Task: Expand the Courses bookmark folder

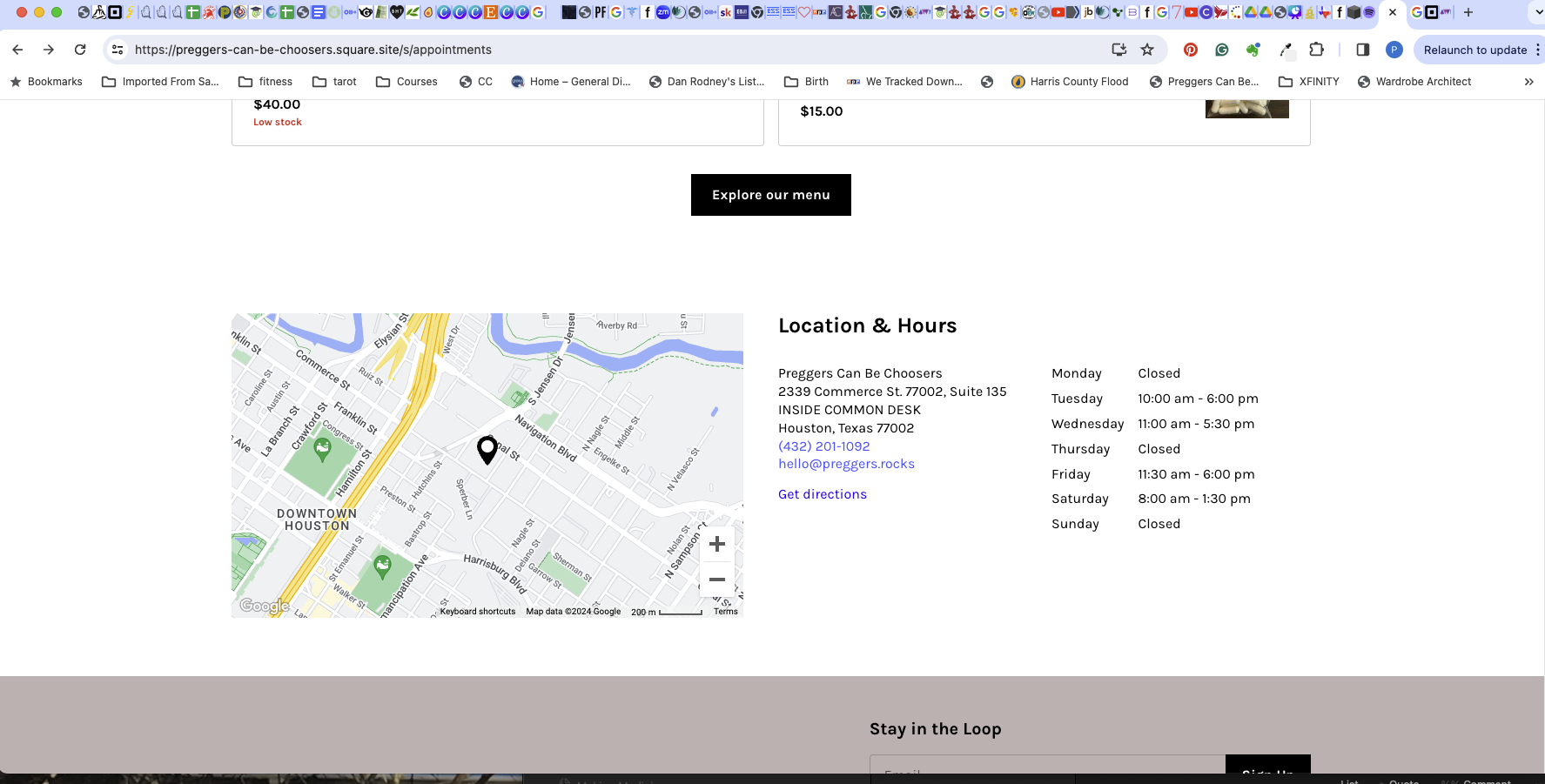Action: tap(406, 82)
